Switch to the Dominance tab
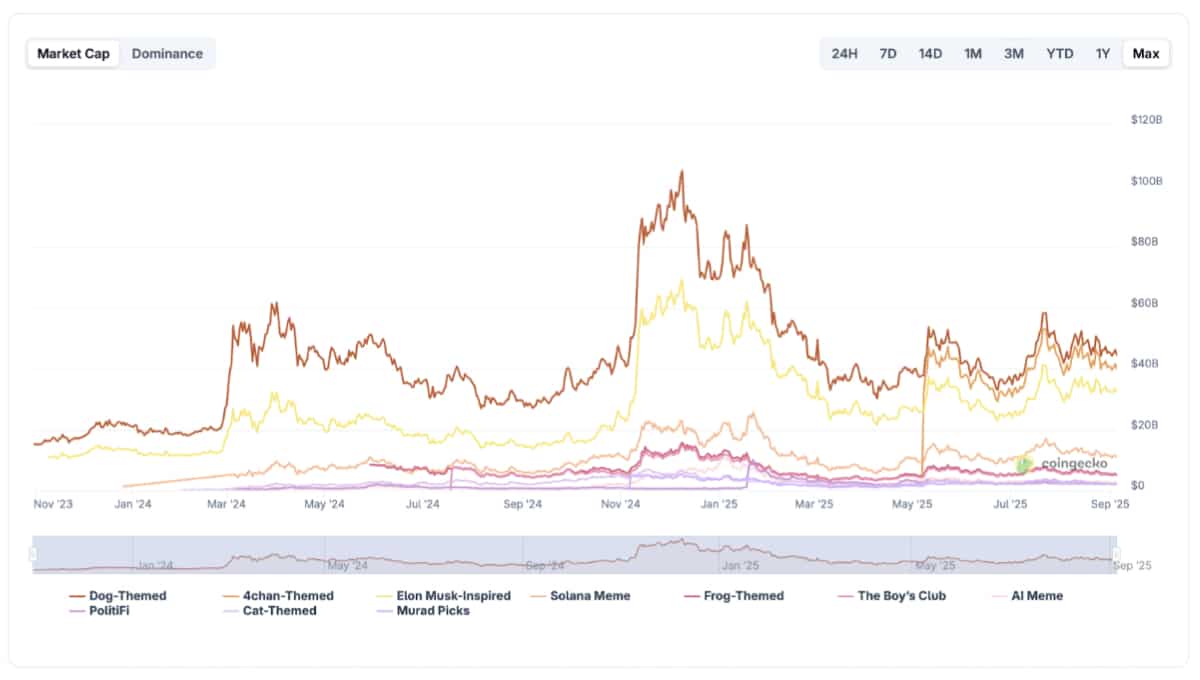1200x680 pixels. click(x=168, y=54)
